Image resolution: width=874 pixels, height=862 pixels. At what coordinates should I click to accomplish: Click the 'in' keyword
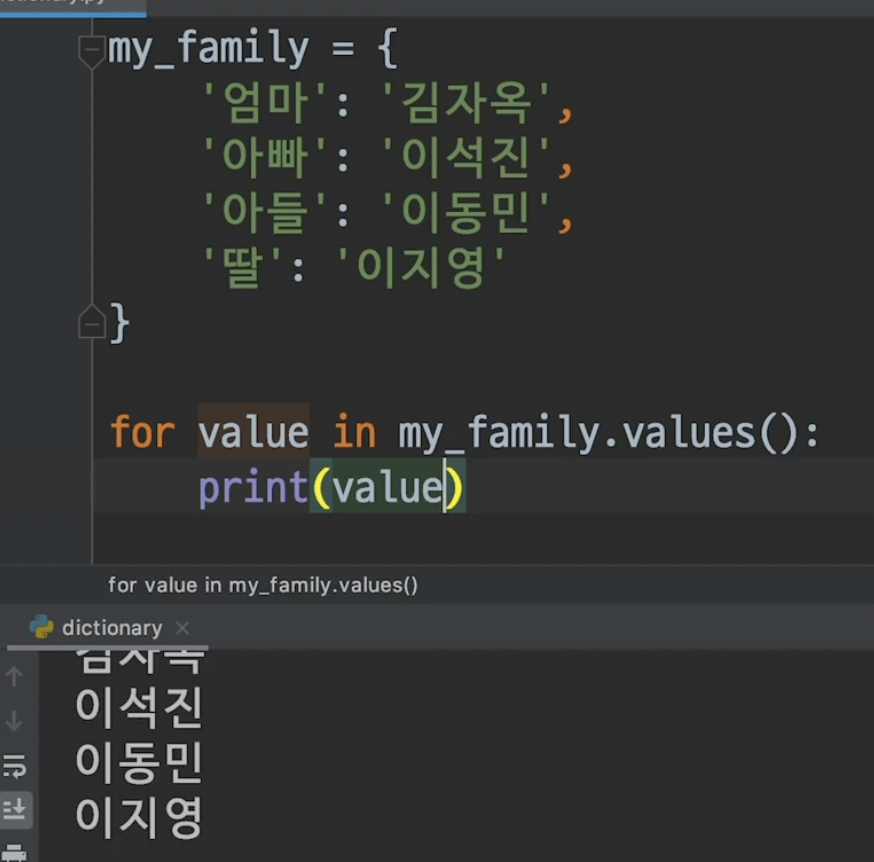click(x=355, y=431)
